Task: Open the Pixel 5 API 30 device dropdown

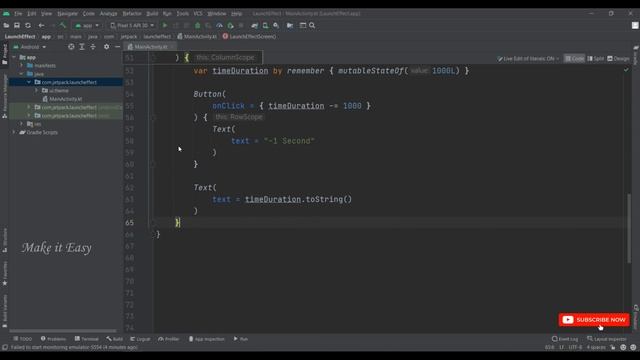Action: point(132,25)
